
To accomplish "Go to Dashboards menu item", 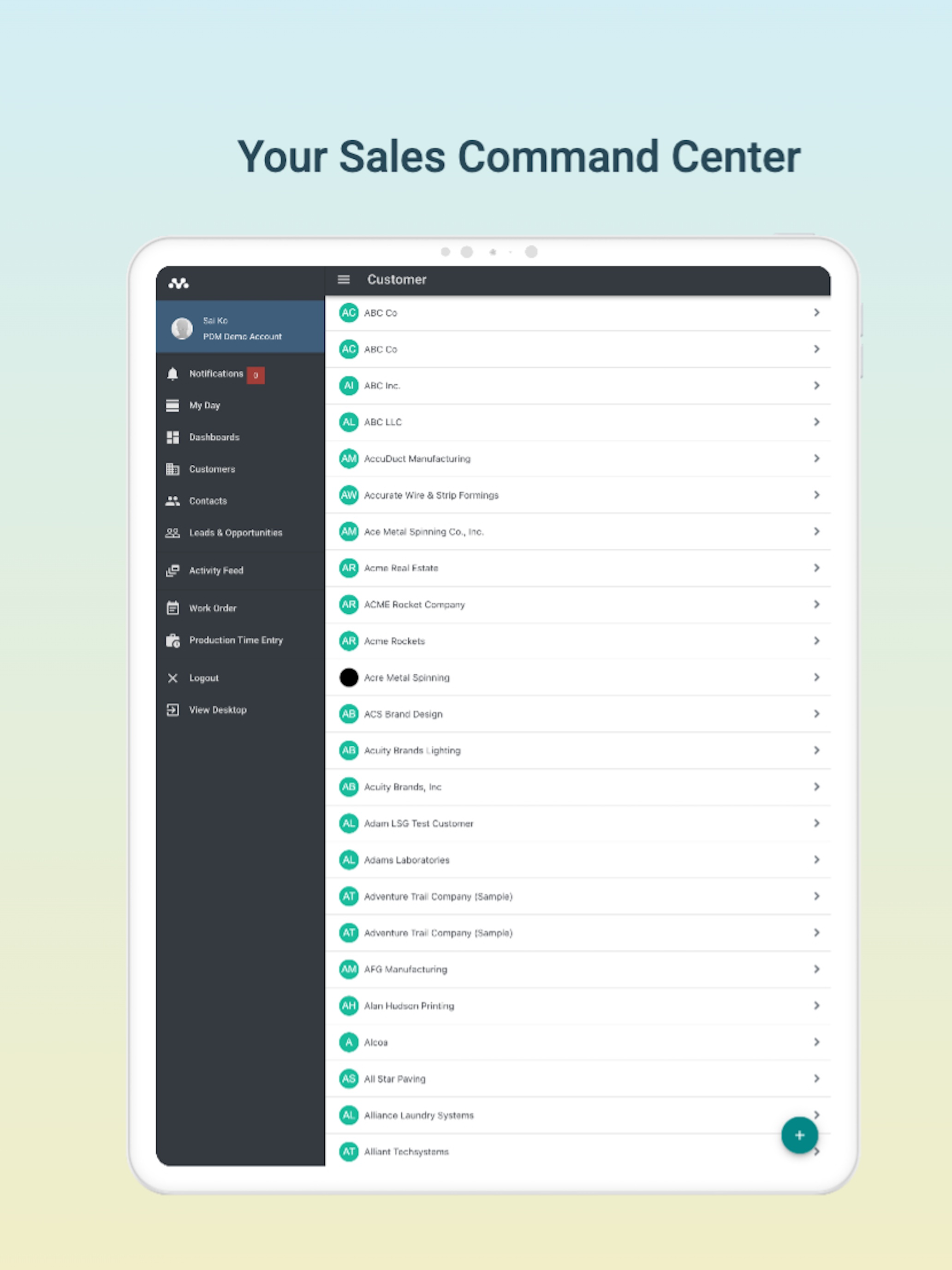I will [240, 437].
